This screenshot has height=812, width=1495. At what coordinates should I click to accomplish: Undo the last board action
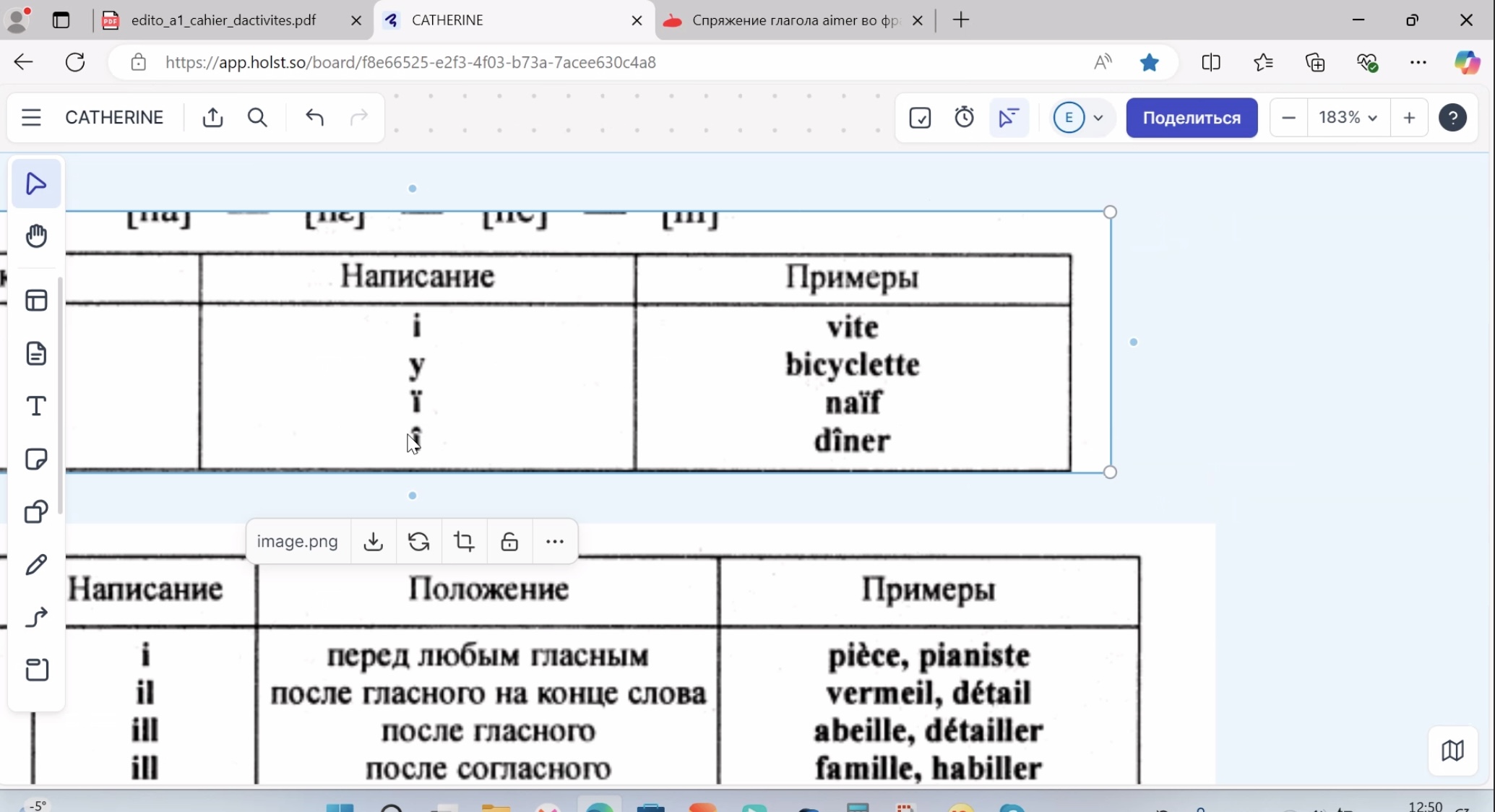[314, 118]
